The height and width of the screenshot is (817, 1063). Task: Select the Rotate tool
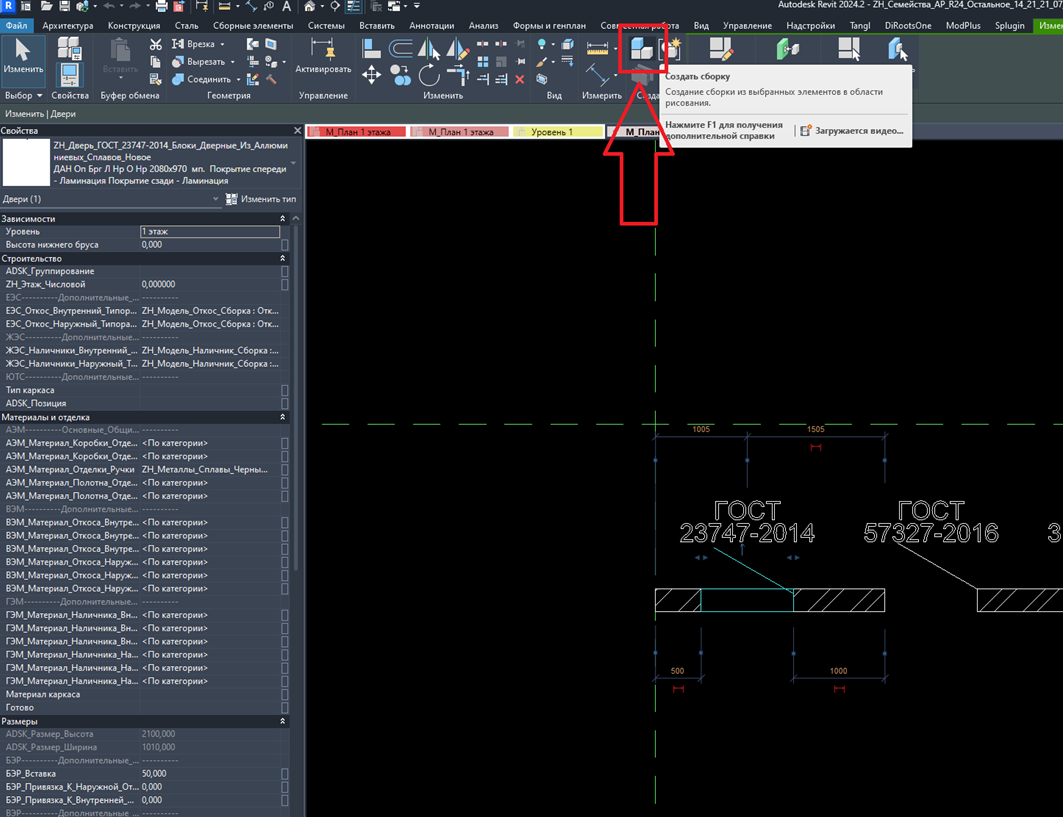(x=429, y=75)
